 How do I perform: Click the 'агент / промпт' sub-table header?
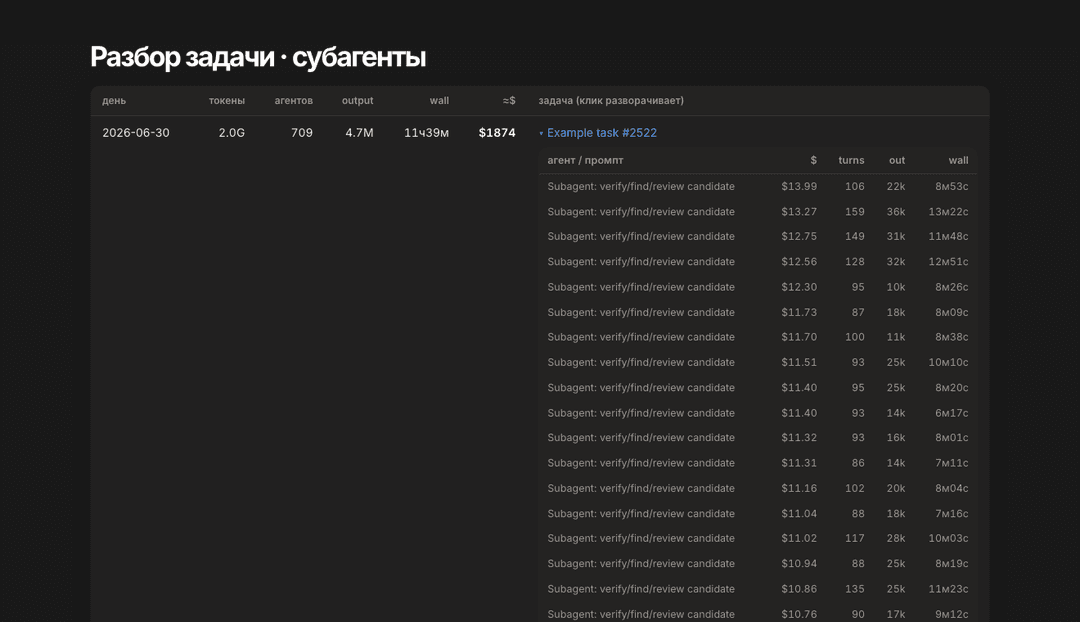(x=585, y=160)
